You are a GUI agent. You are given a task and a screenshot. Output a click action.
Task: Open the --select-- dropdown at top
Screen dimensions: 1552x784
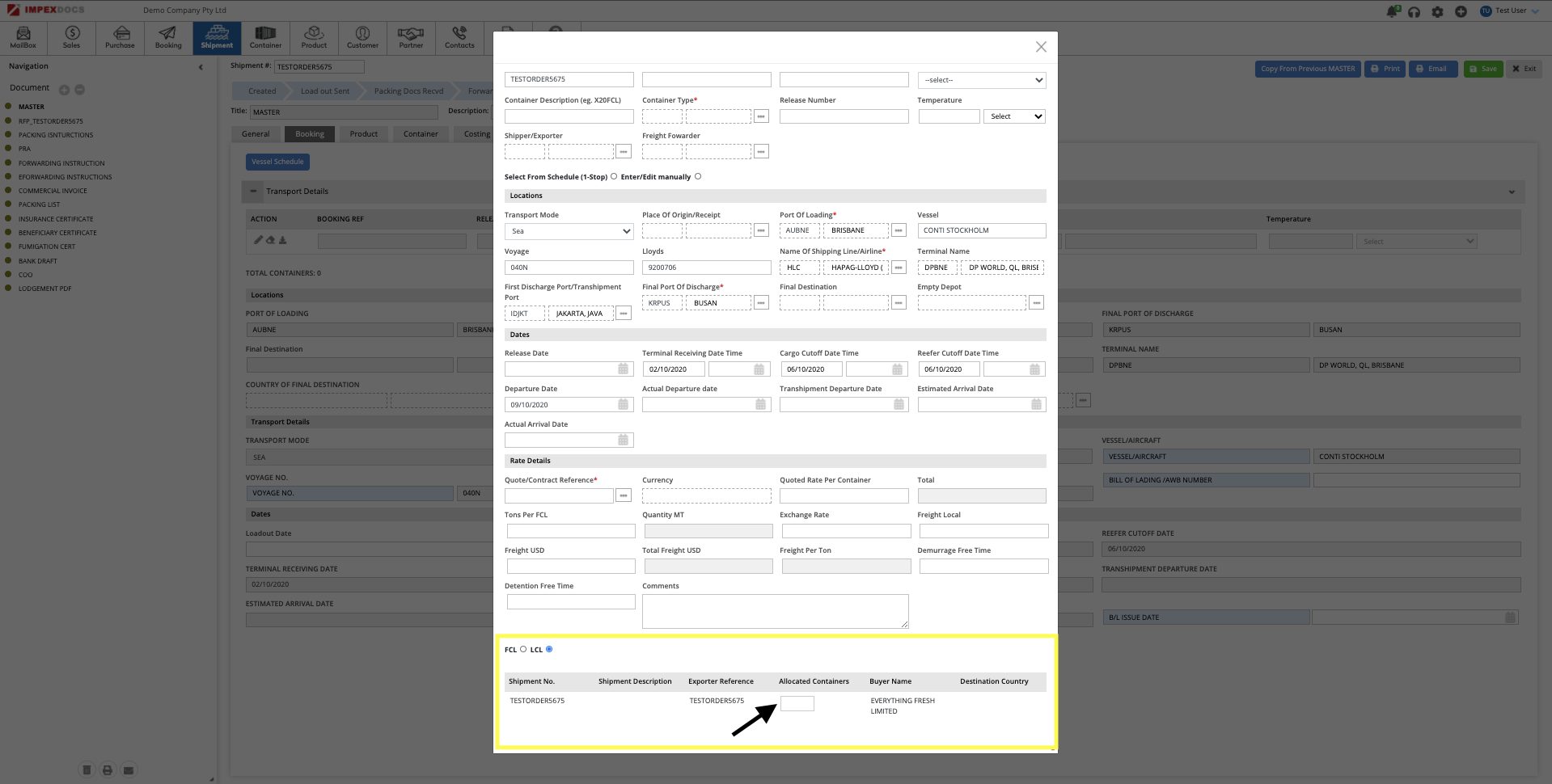point(982,80)
